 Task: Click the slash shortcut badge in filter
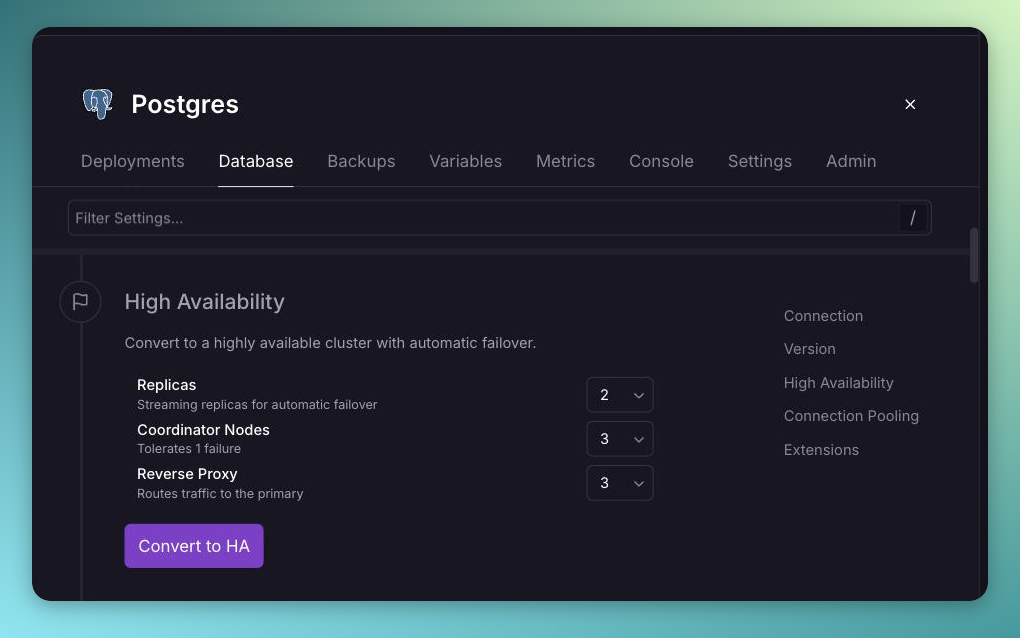coord(913,218)
